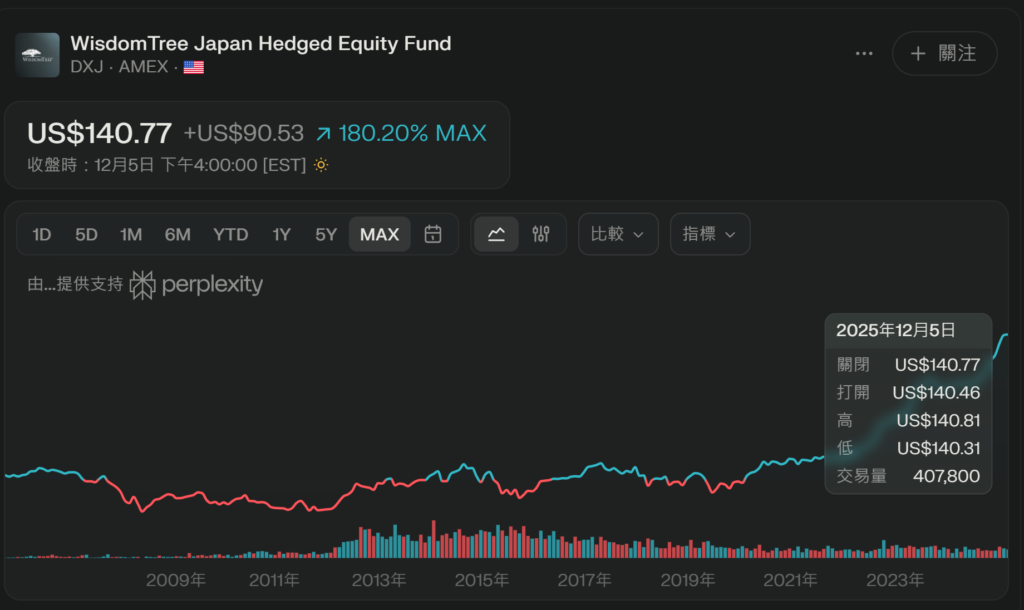Click the WisdomTree fund logo icon

[37, 55]
